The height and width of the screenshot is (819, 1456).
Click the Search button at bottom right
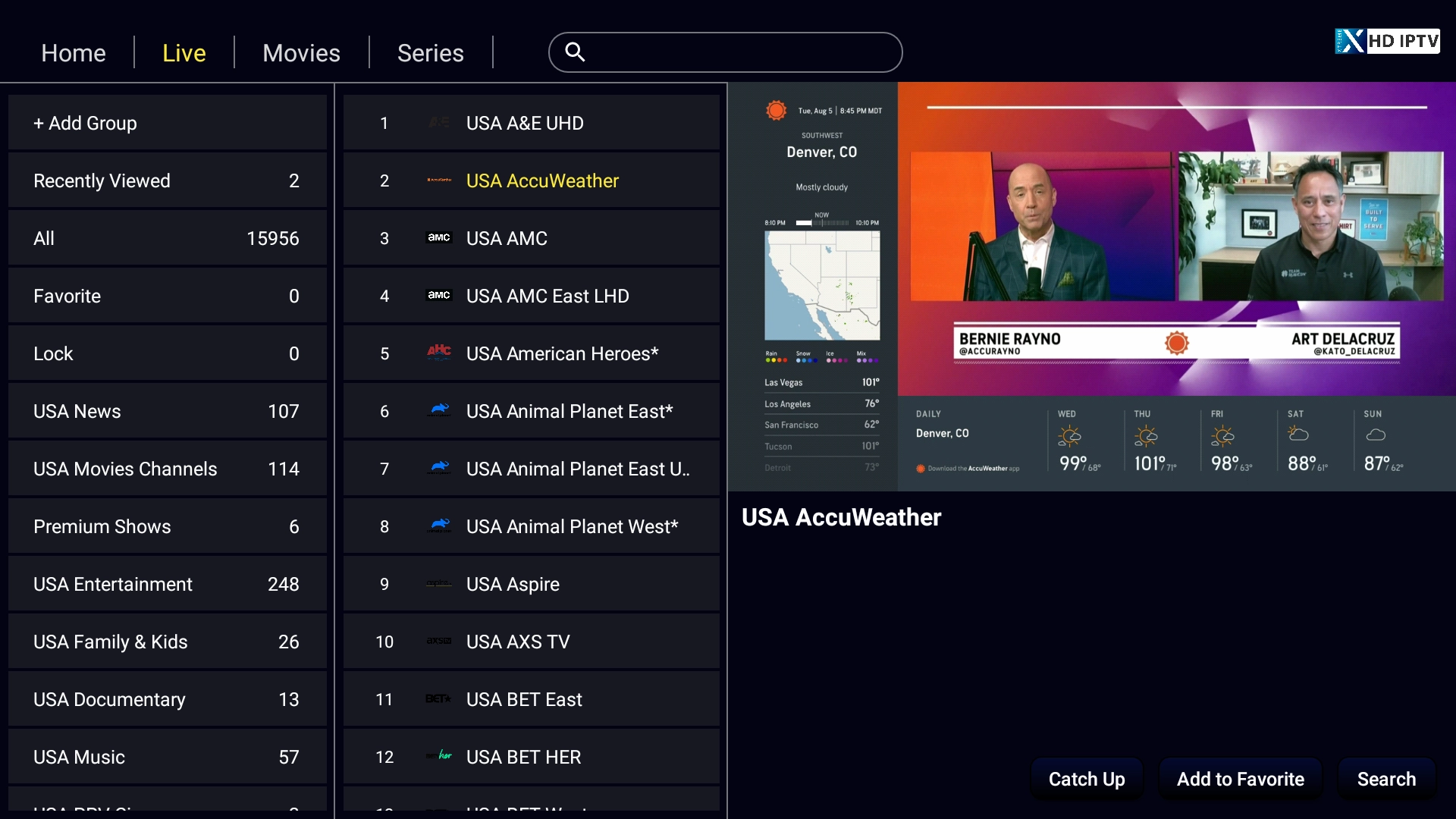[x=1386, y=779]
